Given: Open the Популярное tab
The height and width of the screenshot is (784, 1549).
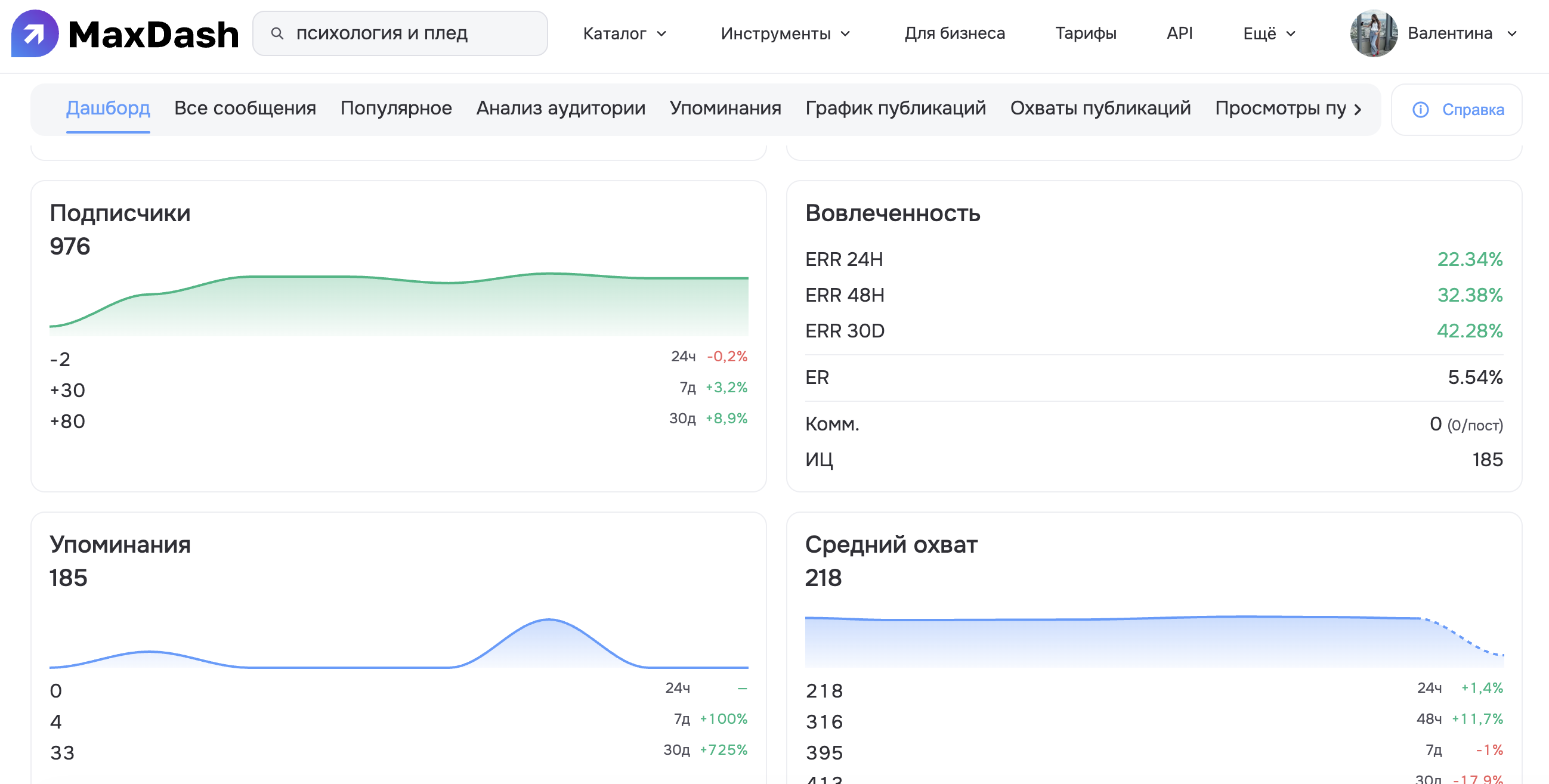Looking at the screenshot, I should click(395, 109).
